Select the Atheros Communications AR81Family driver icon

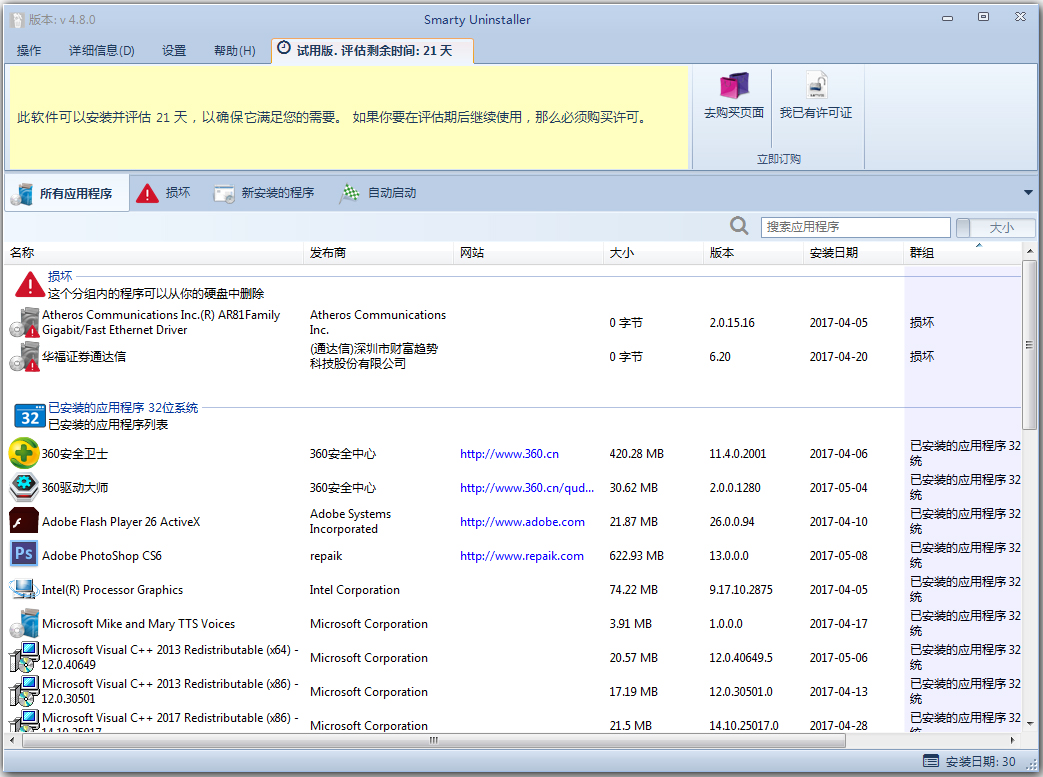[25, 323]
